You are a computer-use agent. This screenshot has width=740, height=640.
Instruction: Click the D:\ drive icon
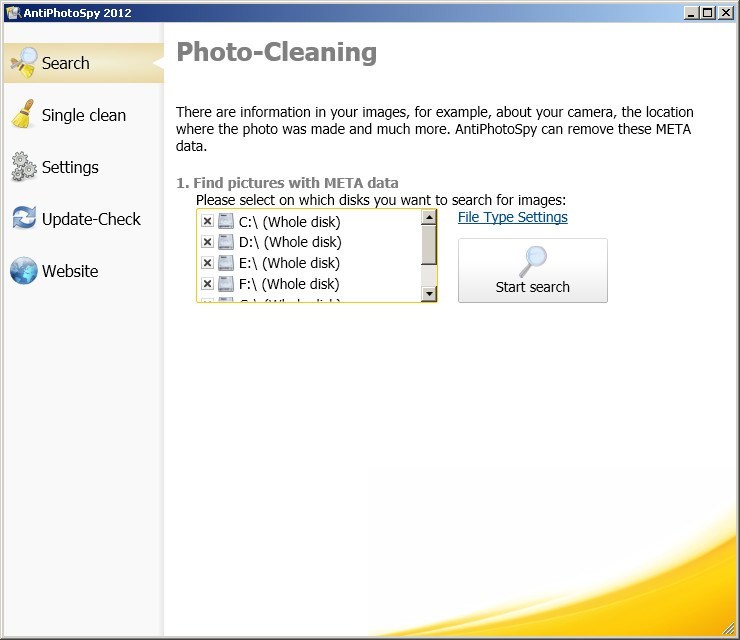click(x=226, y=242)
